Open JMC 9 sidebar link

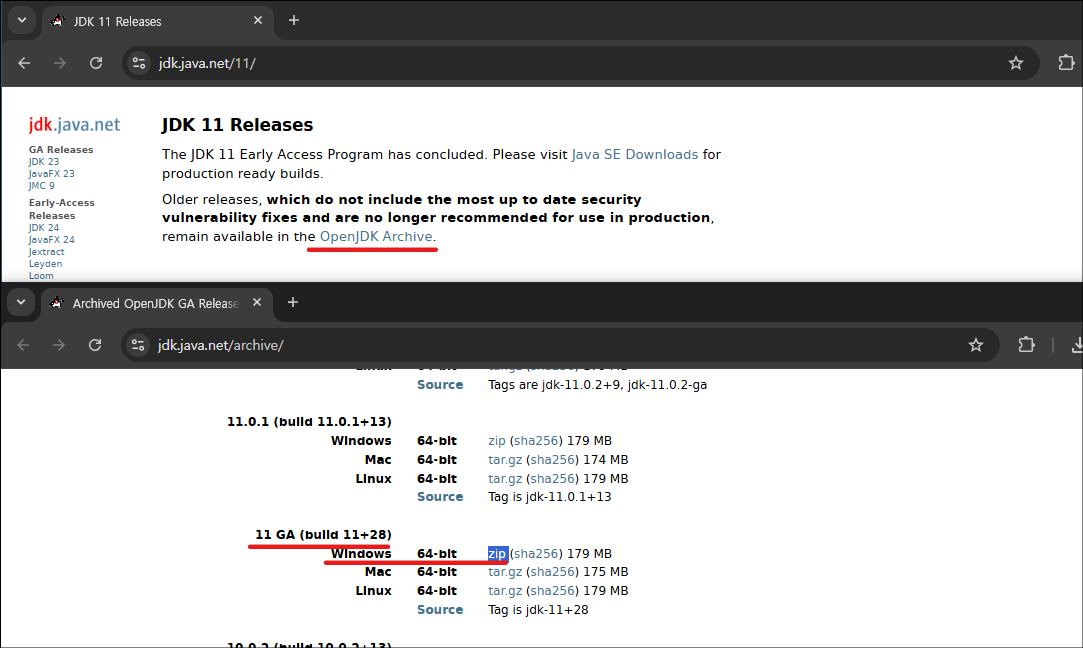click(x=41, y=185)
